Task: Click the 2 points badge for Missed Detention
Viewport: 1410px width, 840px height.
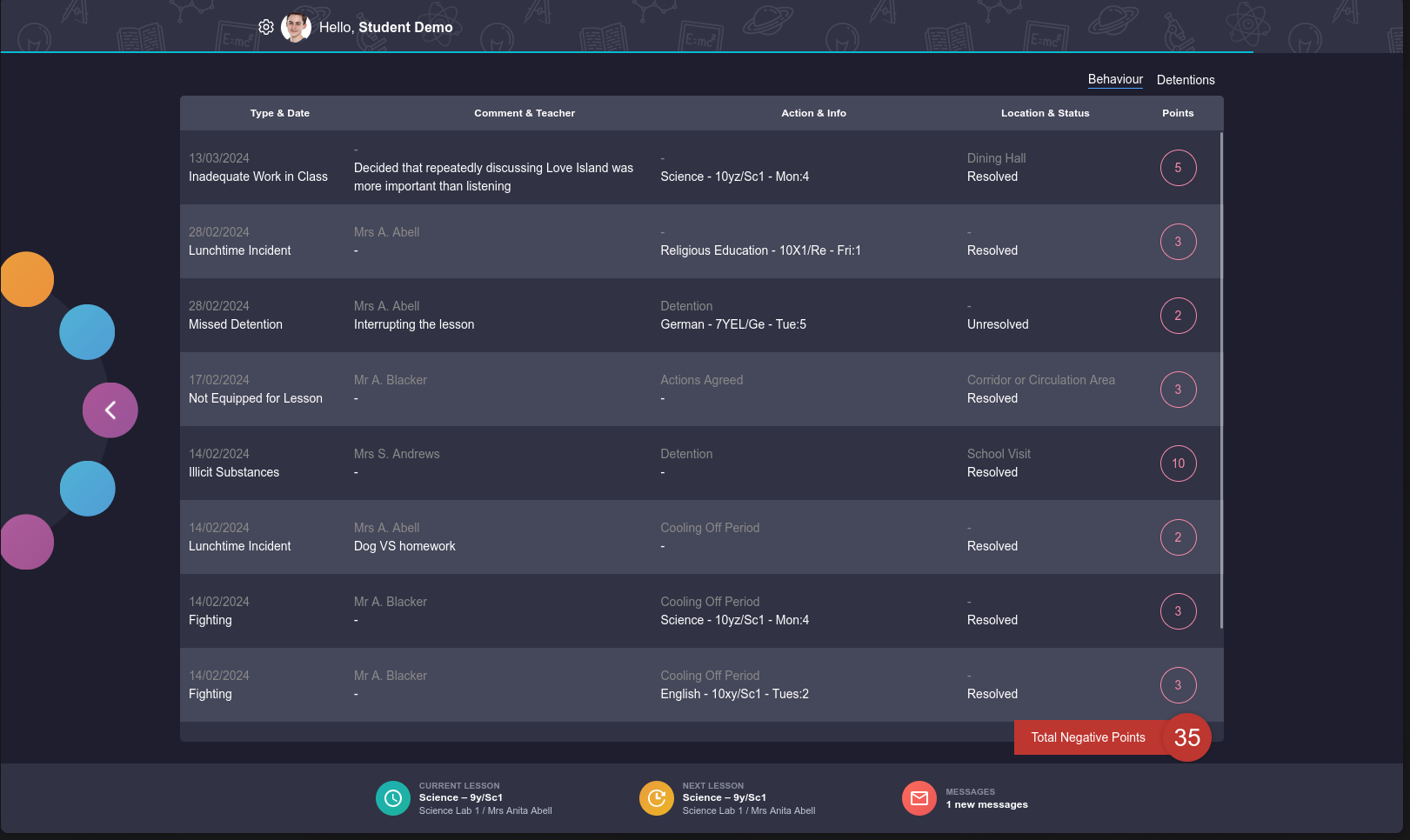Action: 1178,316
